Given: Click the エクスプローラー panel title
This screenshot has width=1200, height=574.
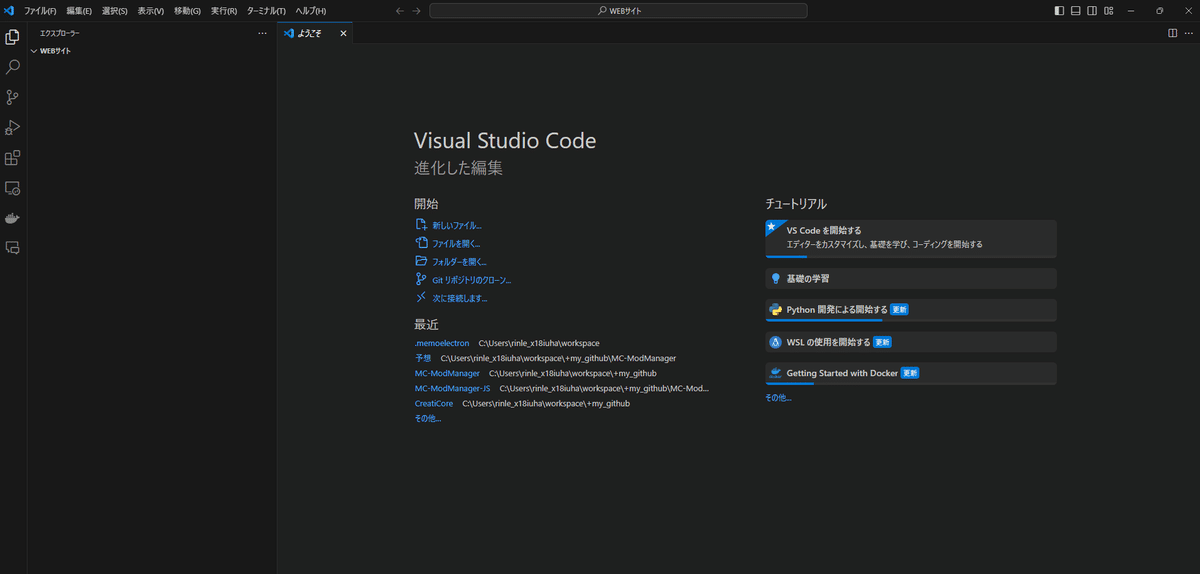Looking at the screenshot, I should pyautogui.click(x=59, y=33).
